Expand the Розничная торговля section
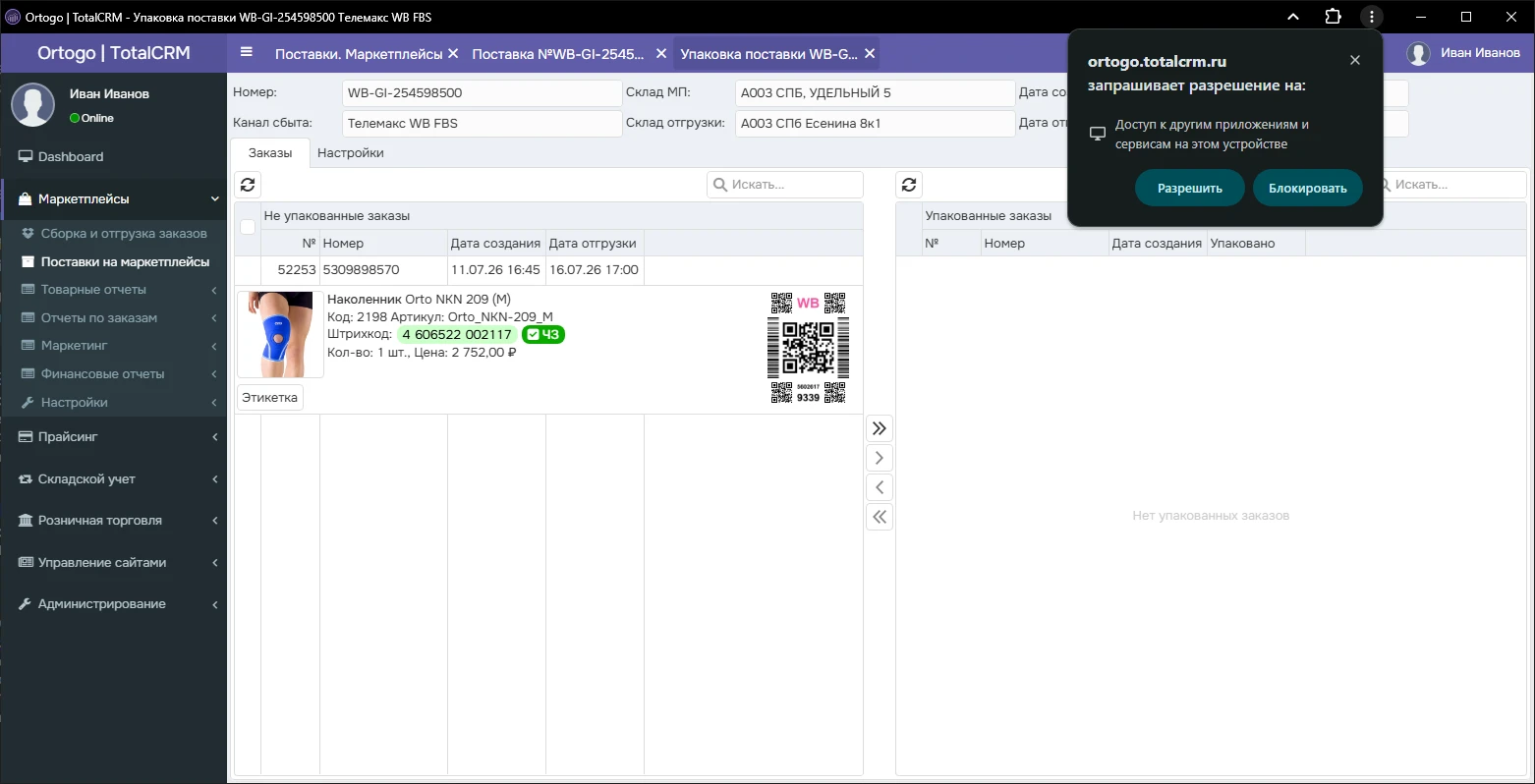Image resolution: width=1535 pixels, height=784 pixels. tap(214, 521)
